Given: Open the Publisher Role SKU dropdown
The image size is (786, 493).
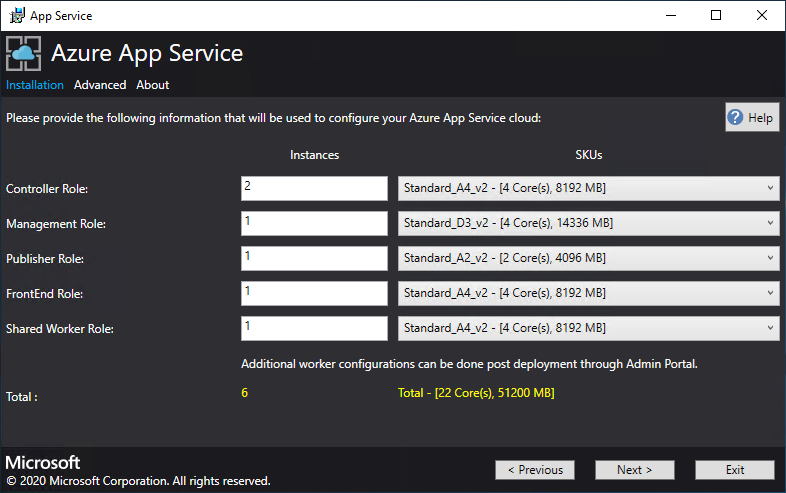Looking at the screenshot, I should [588, 258].
